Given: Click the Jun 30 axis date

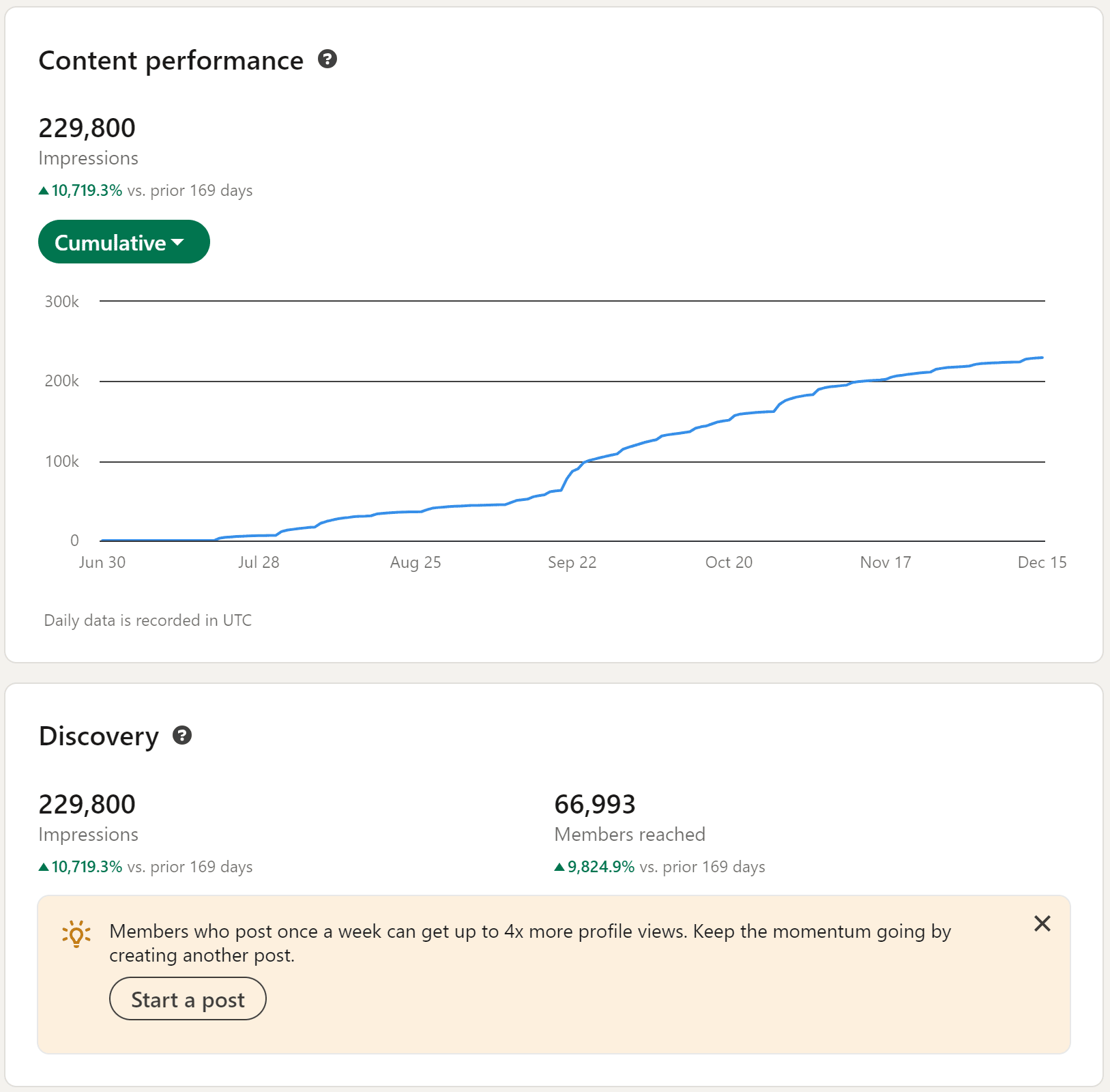Looking at the screenshot, I should pos(102,562).
